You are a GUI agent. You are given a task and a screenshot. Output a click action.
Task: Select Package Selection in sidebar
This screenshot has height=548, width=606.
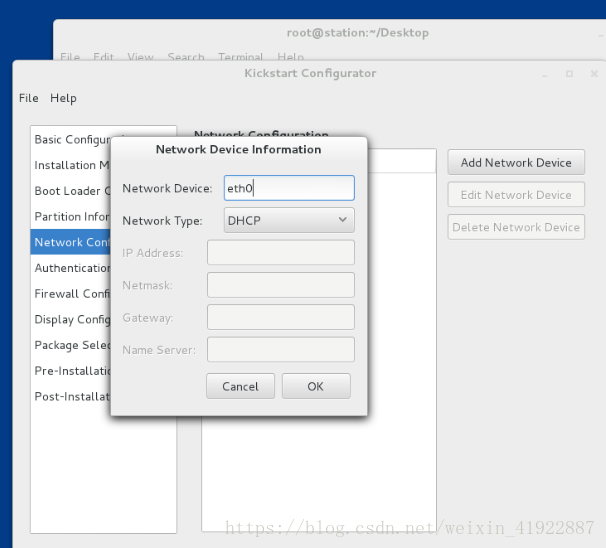click(x=71, y=345)
